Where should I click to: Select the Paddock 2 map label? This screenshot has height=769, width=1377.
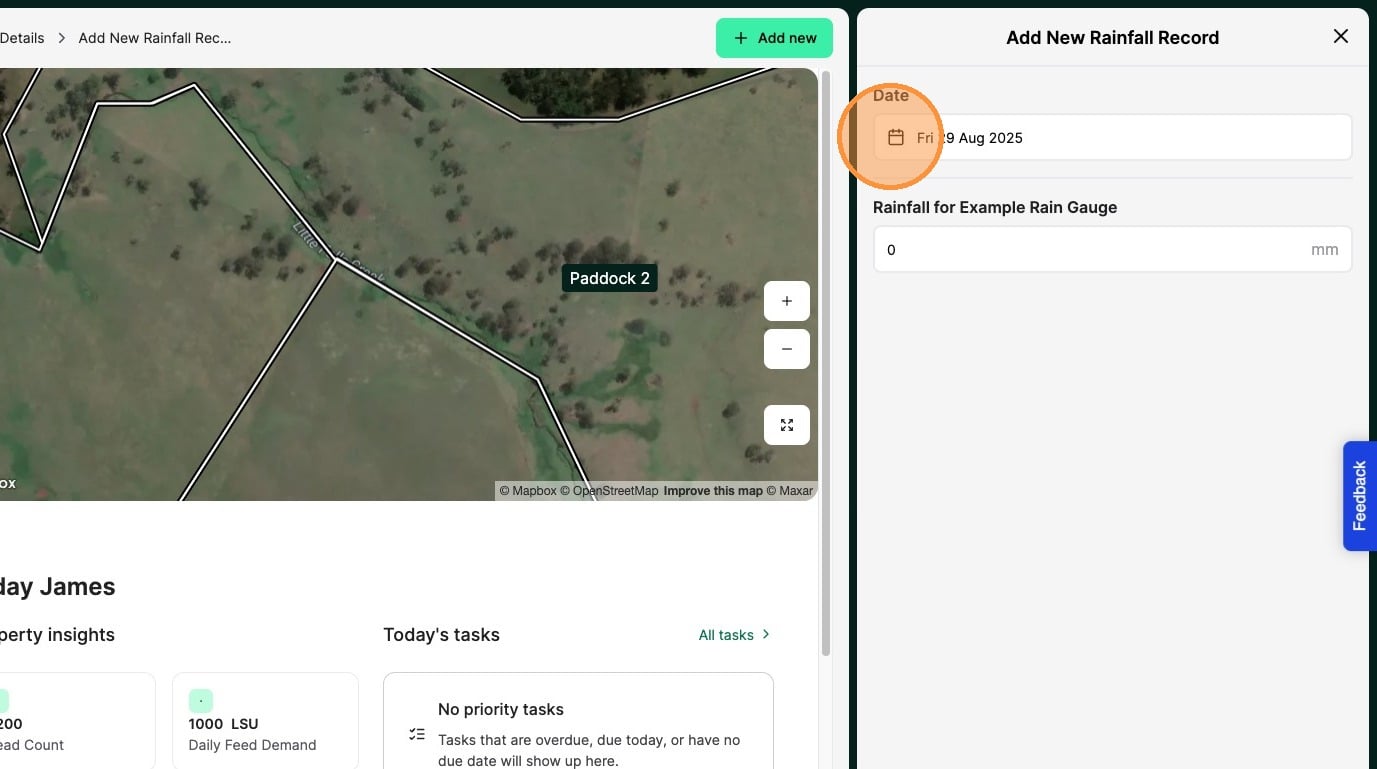click(x=610, y=278)
